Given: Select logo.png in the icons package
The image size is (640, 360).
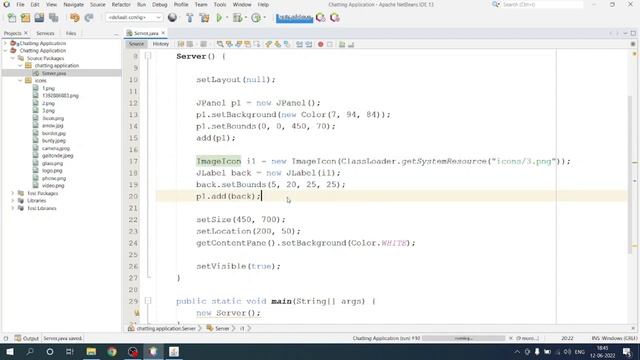Looking at the screenshot, I should point(52,171).
